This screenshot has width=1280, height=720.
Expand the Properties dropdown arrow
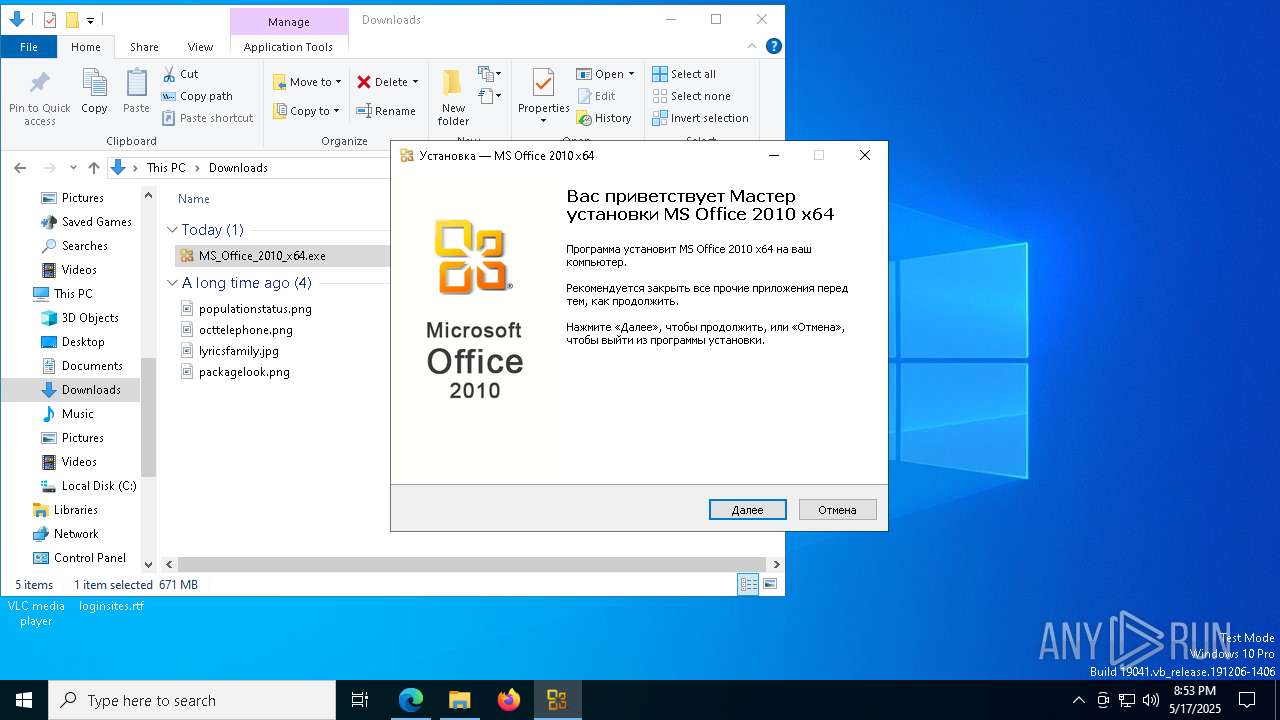(543, 121)
